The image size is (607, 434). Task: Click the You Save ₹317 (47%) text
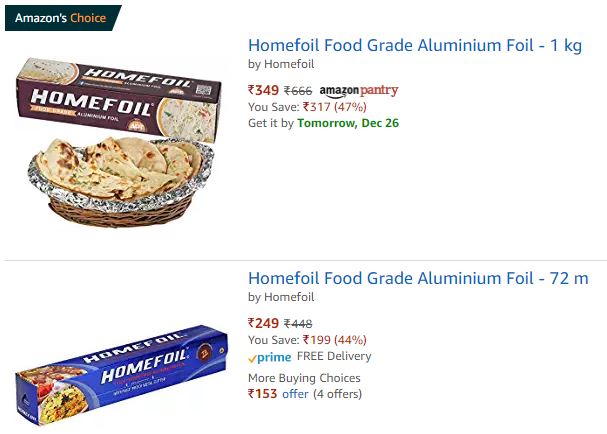(x=307, y=107)
